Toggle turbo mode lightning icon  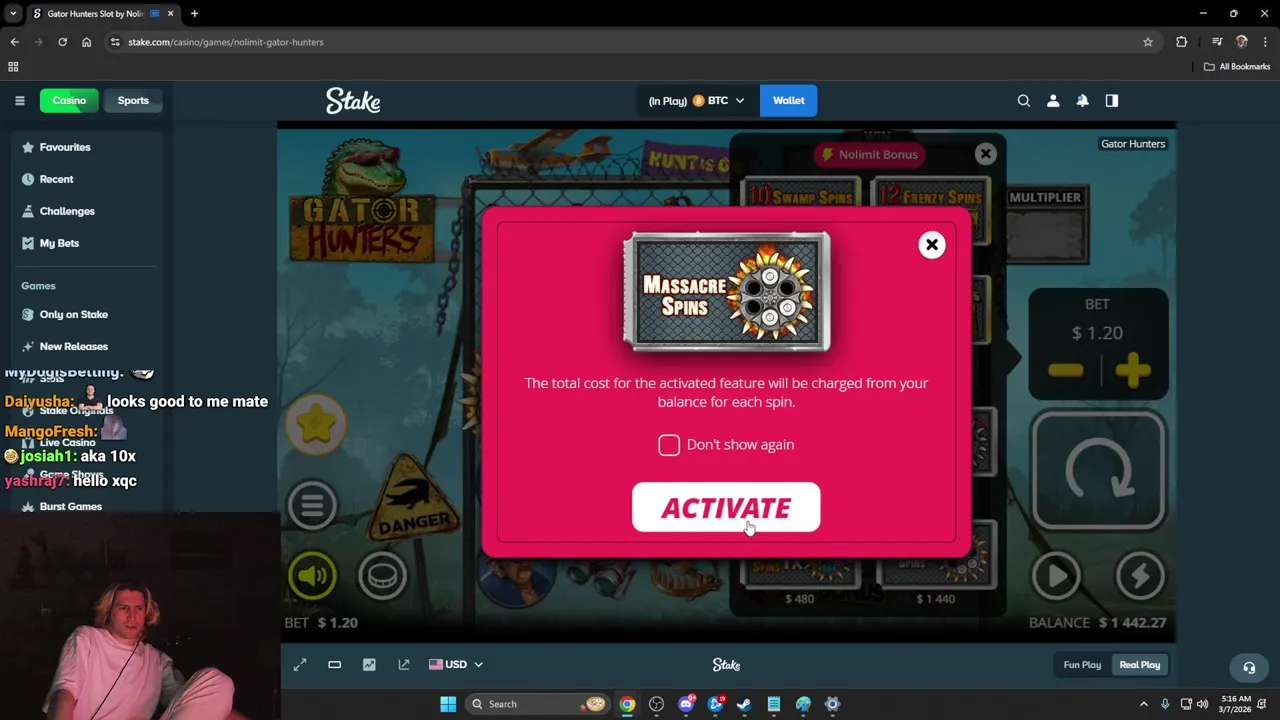coord(1140,576)
